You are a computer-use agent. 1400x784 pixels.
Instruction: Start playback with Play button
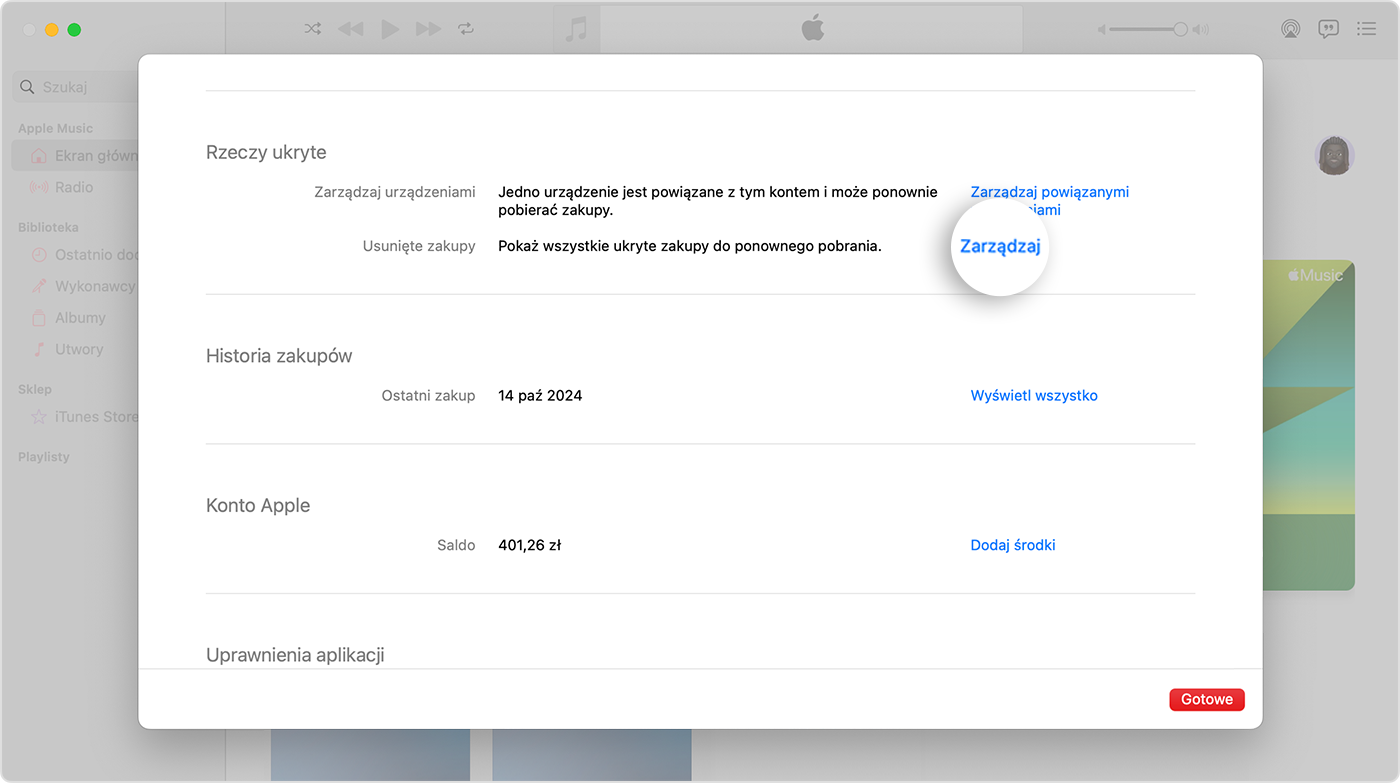[x=390, y=29]
